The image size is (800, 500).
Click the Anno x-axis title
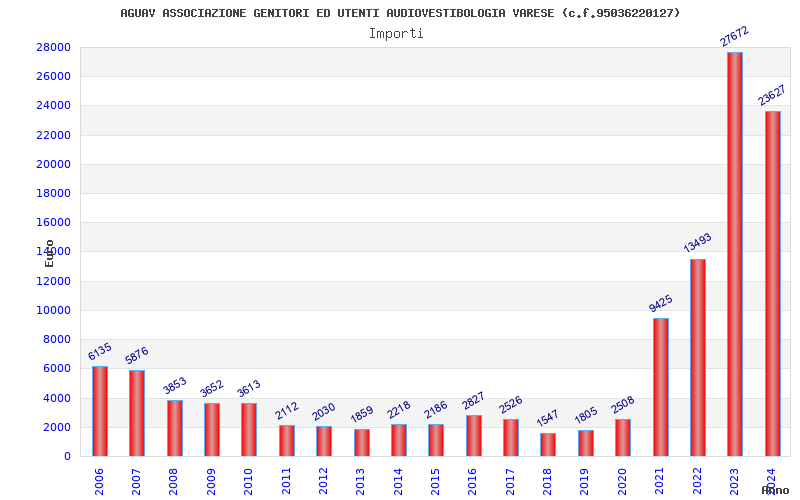pyautogui.click(x=775, y=490)
